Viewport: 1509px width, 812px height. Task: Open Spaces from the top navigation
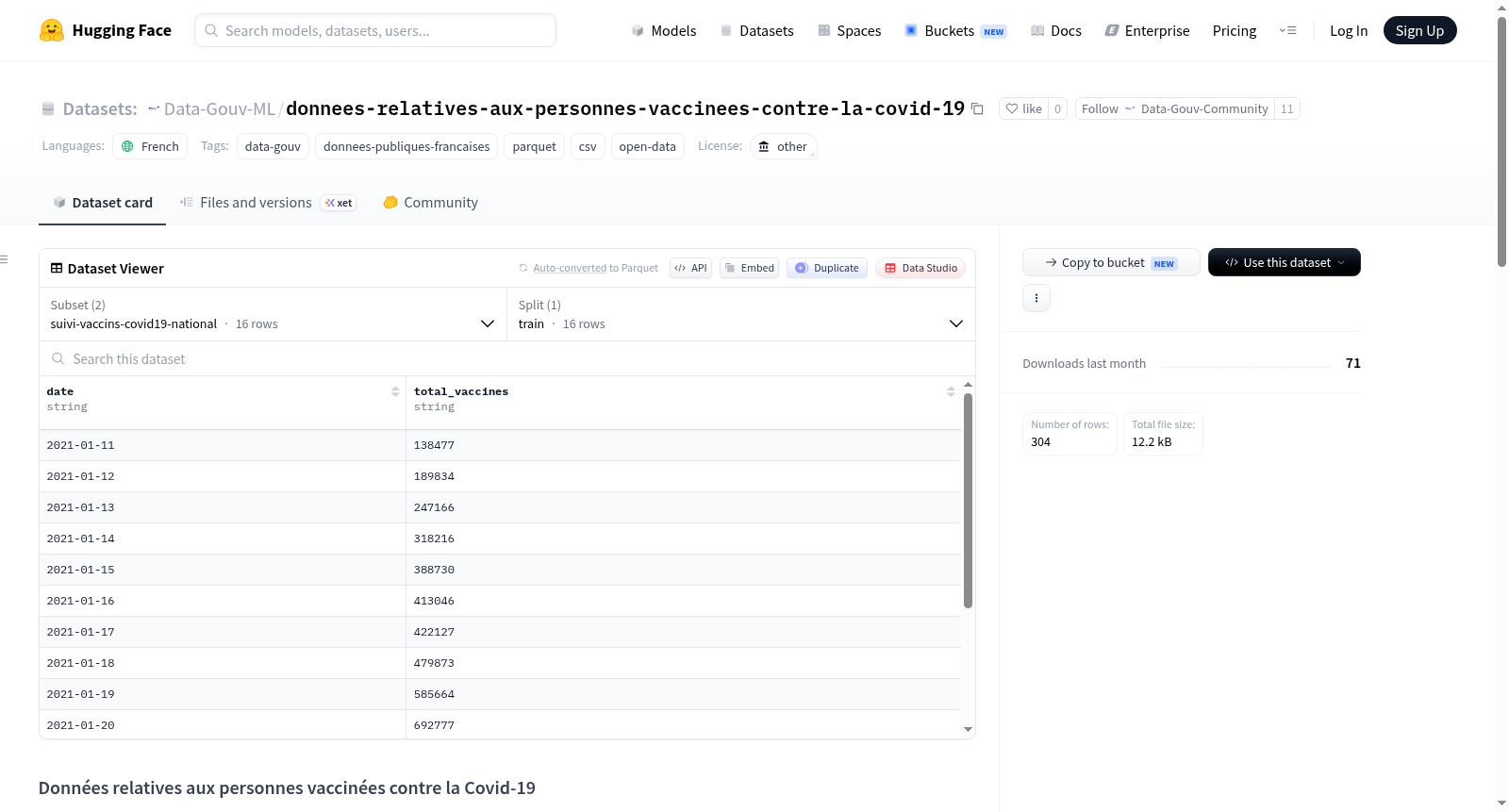(x=849, y=30)
